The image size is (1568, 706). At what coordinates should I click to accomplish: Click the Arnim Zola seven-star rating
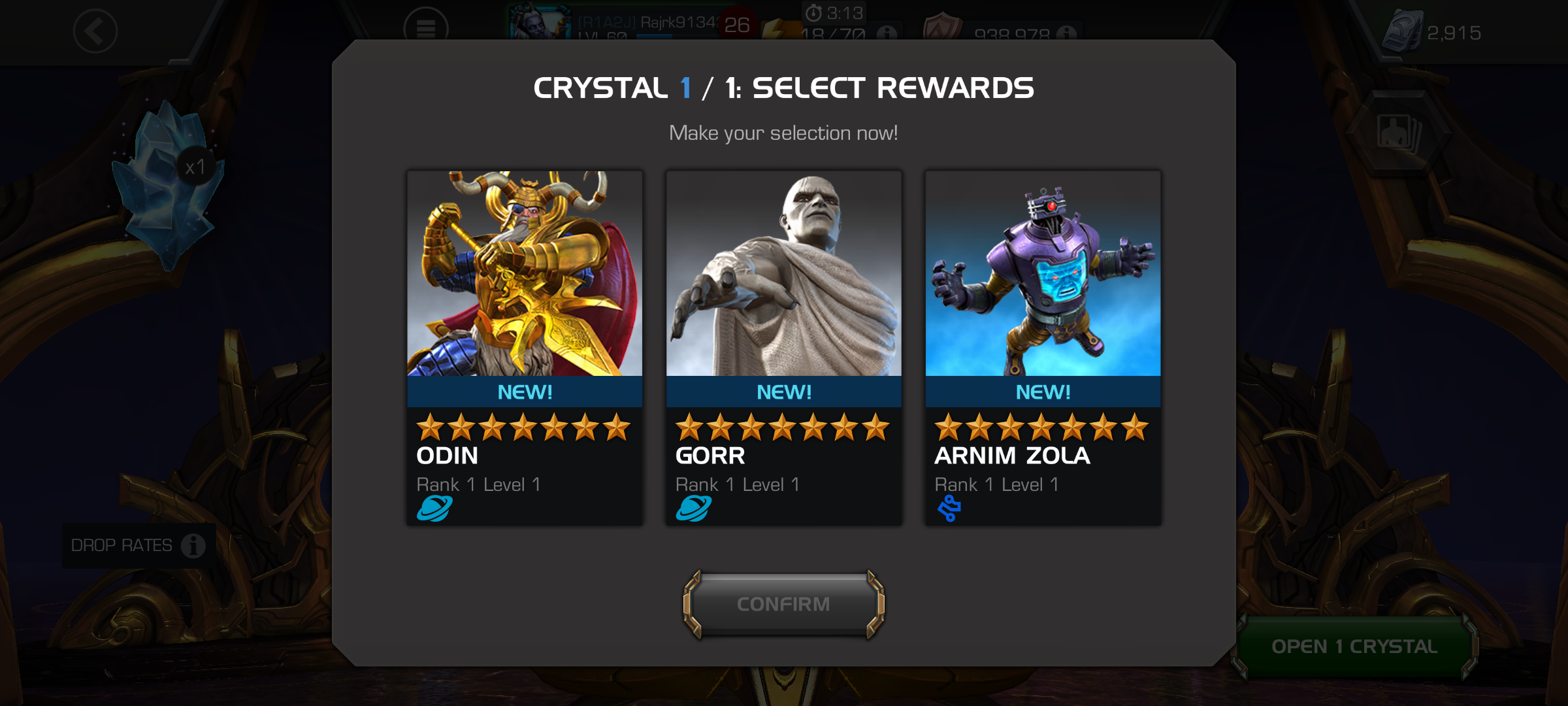pos(1041,427)
